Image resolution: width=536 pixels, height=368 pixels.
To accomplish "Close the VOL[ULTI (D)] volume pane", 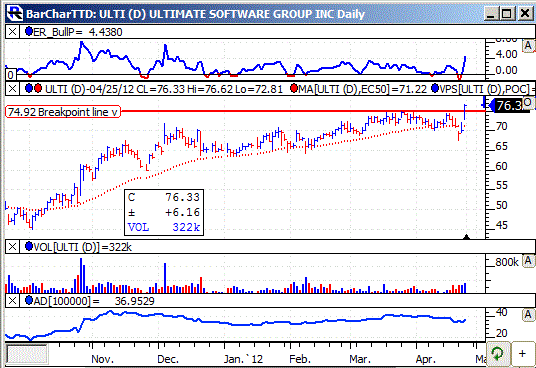I will pyautogui.click(x=12, y=246).
